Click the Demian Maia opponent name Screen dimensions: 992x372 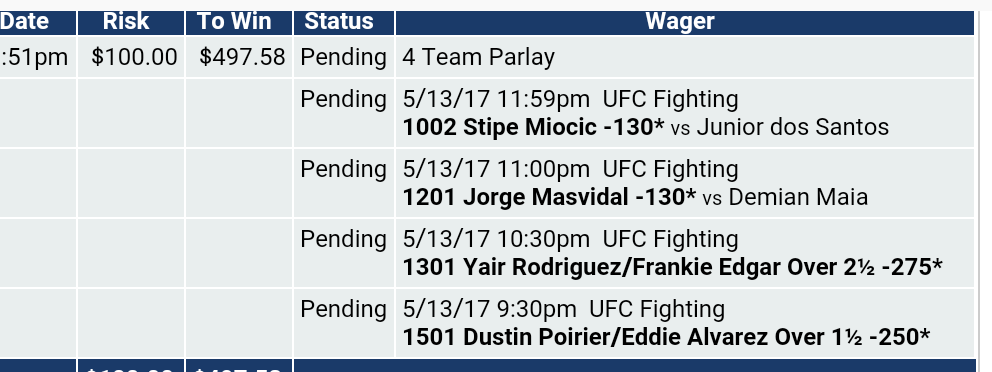tap(798, 197)
